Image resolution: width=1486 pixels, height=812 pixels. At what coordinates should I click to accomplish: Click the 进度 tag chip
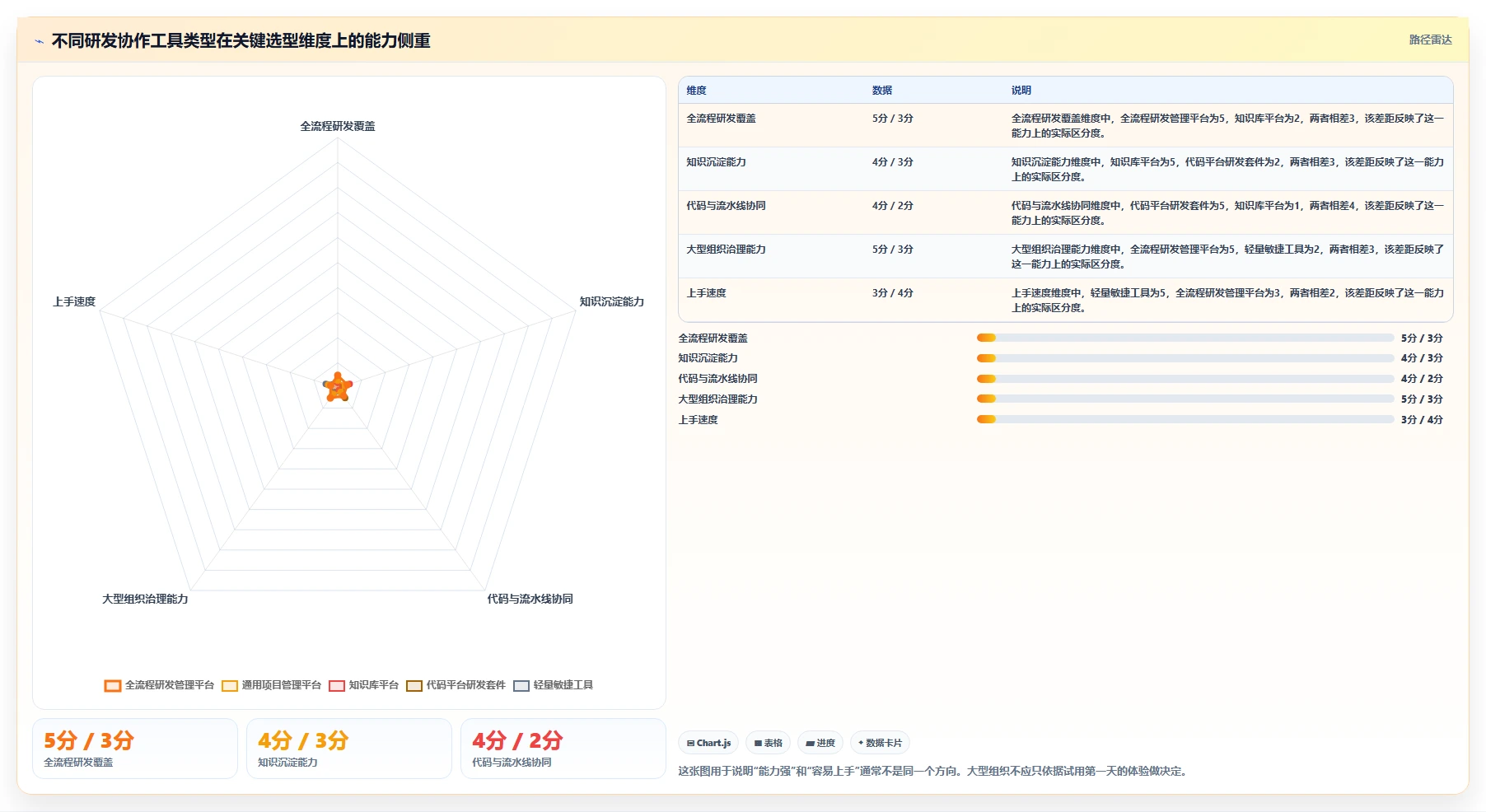[820, 743]
